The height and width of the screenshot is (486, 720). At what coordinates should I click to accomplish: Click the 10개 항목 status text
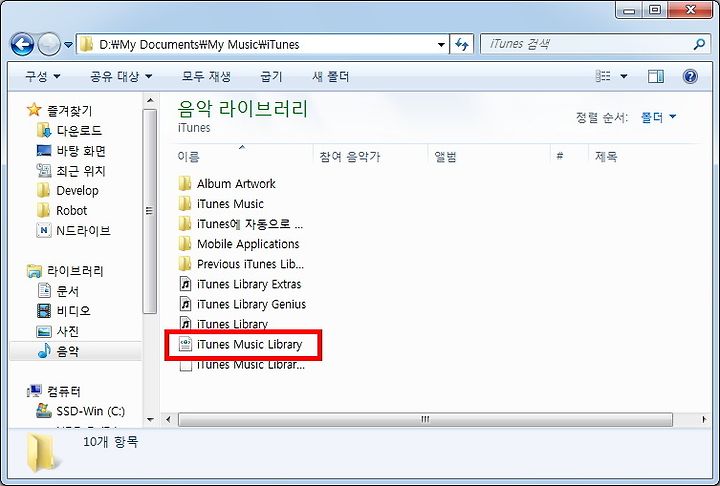pos(110,442)
